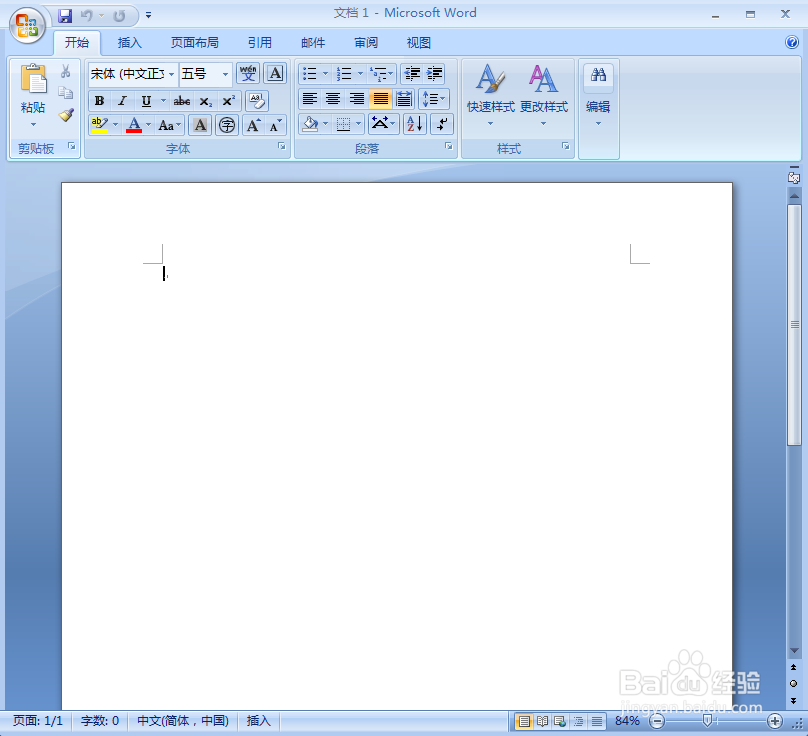Open the Styles pane launcher
This screenshot has width=808, height=736.
coord(566,146)
